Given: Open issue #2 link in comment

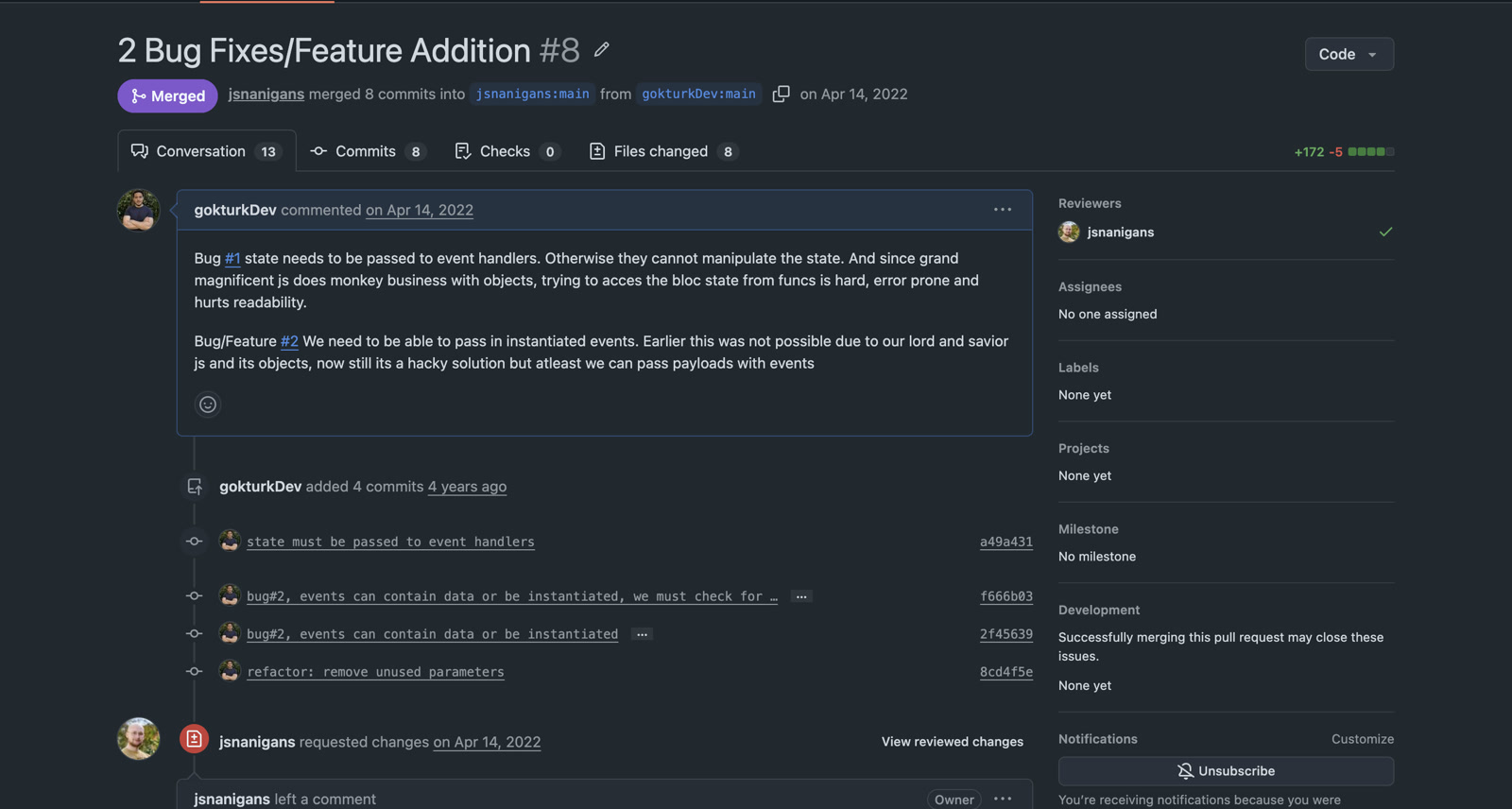Looking at the screenshot, I should [289, 341].
